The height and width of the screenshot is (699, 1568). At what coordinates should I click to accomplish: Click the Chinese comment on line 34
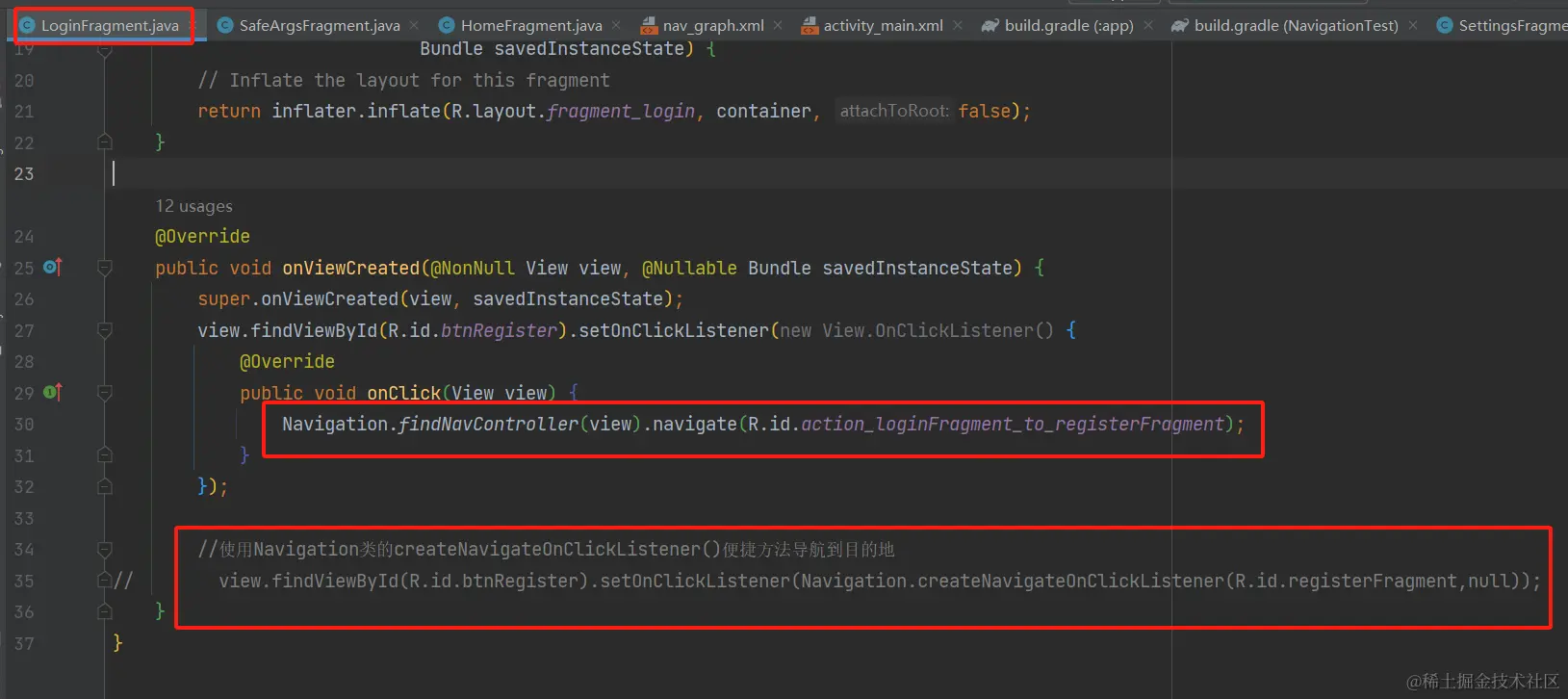point(547,550)
